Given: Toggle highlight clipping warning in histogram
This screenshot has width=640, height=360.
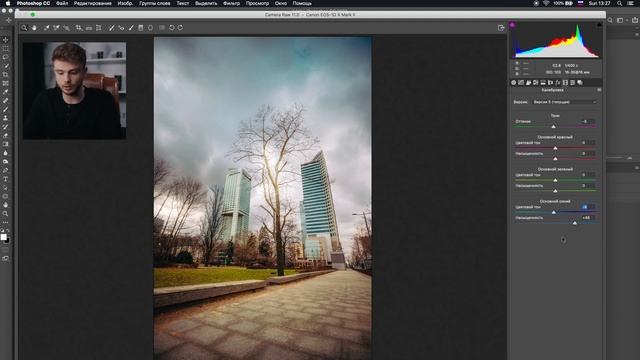Looking at the screenshot, I should [x=599, y=25].
